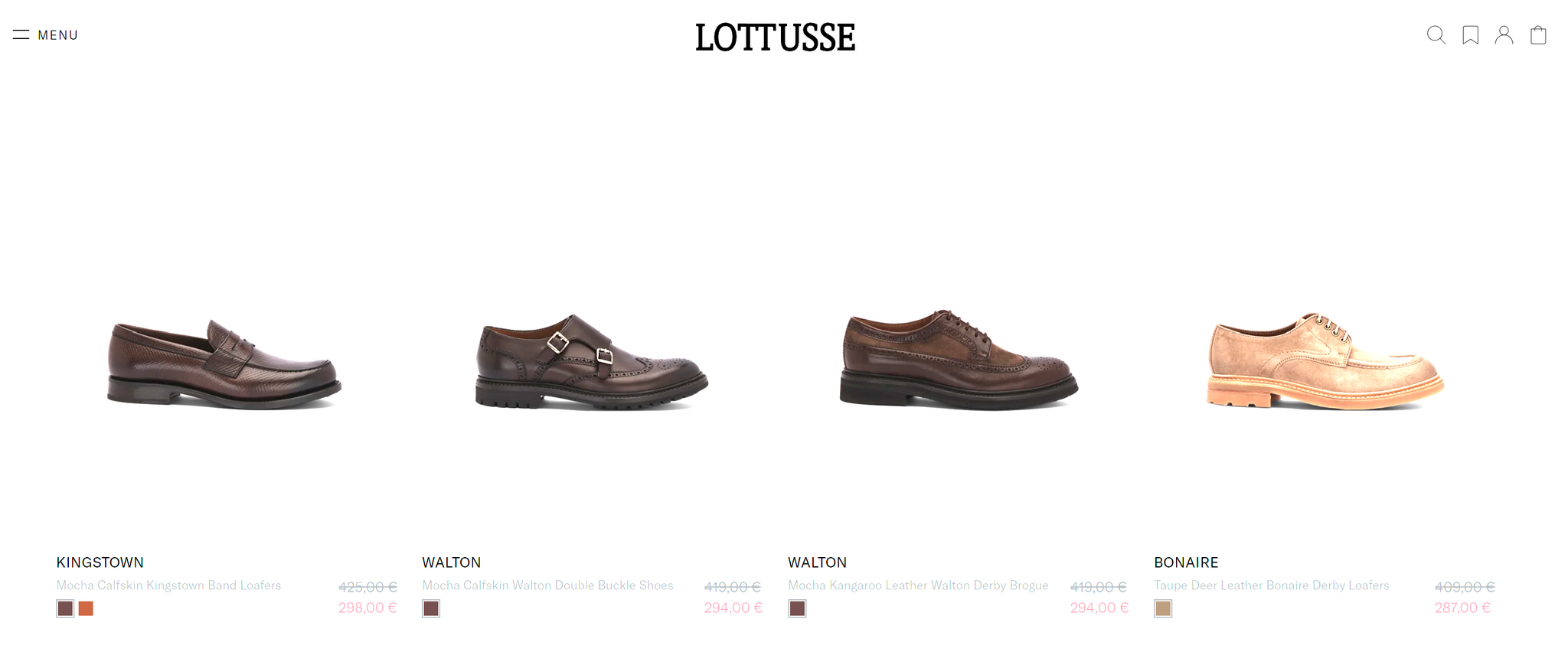Select Walton Double Buckle mocha swatch

click(431, 608)
